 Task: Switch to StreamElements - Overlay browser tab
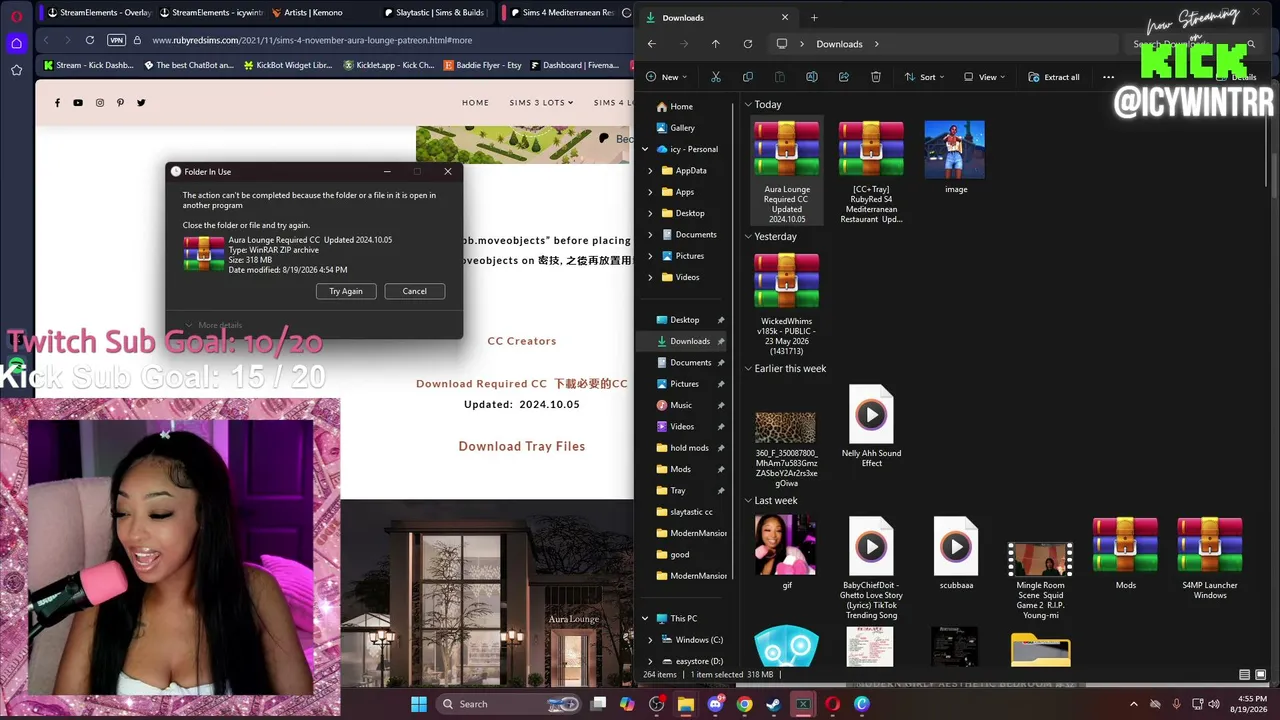(99, 13)
